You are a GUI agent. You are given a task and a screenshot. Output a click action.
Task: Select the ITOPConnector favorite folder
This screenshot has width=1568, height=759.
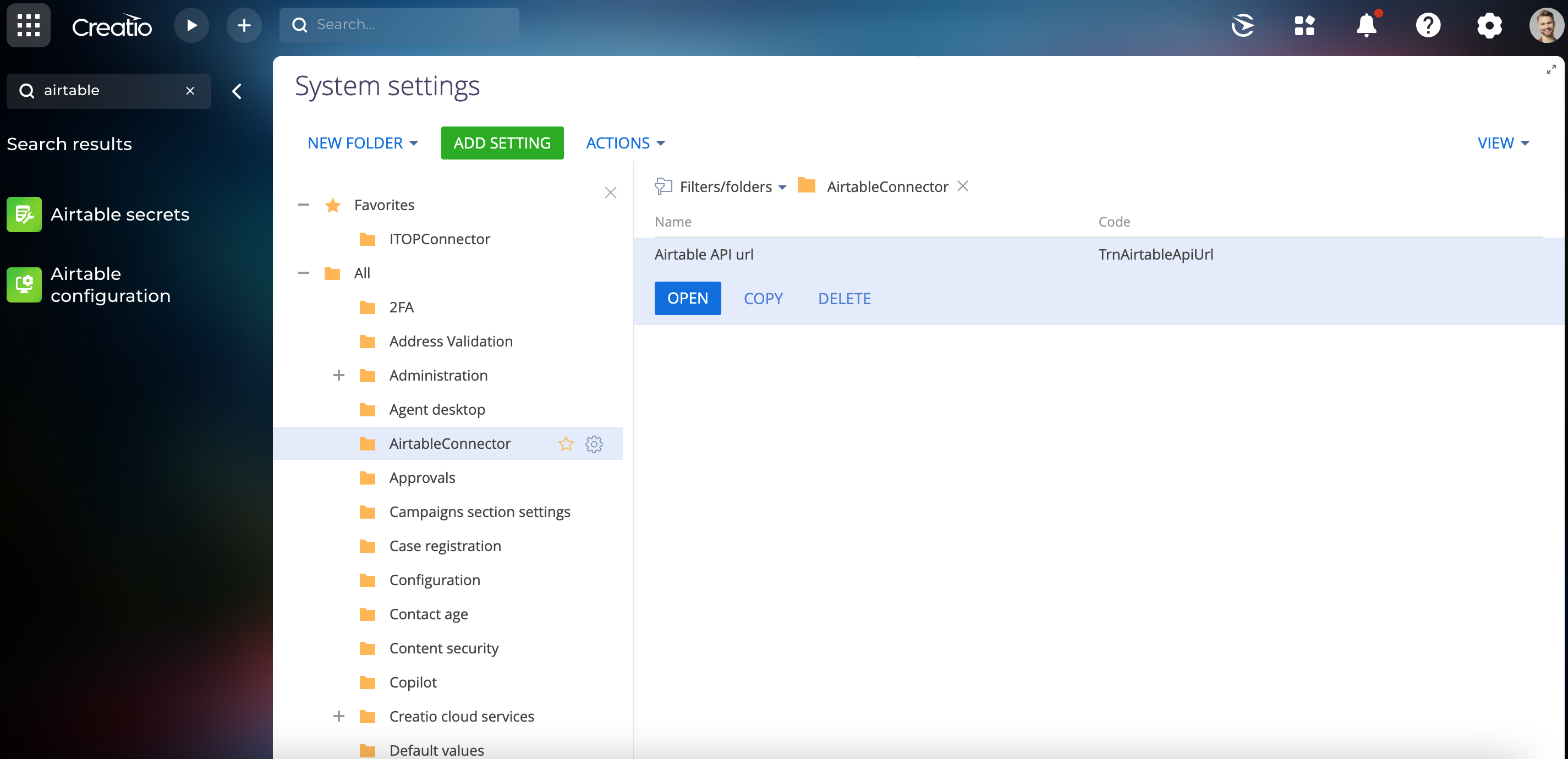click(x=440, y=239)
